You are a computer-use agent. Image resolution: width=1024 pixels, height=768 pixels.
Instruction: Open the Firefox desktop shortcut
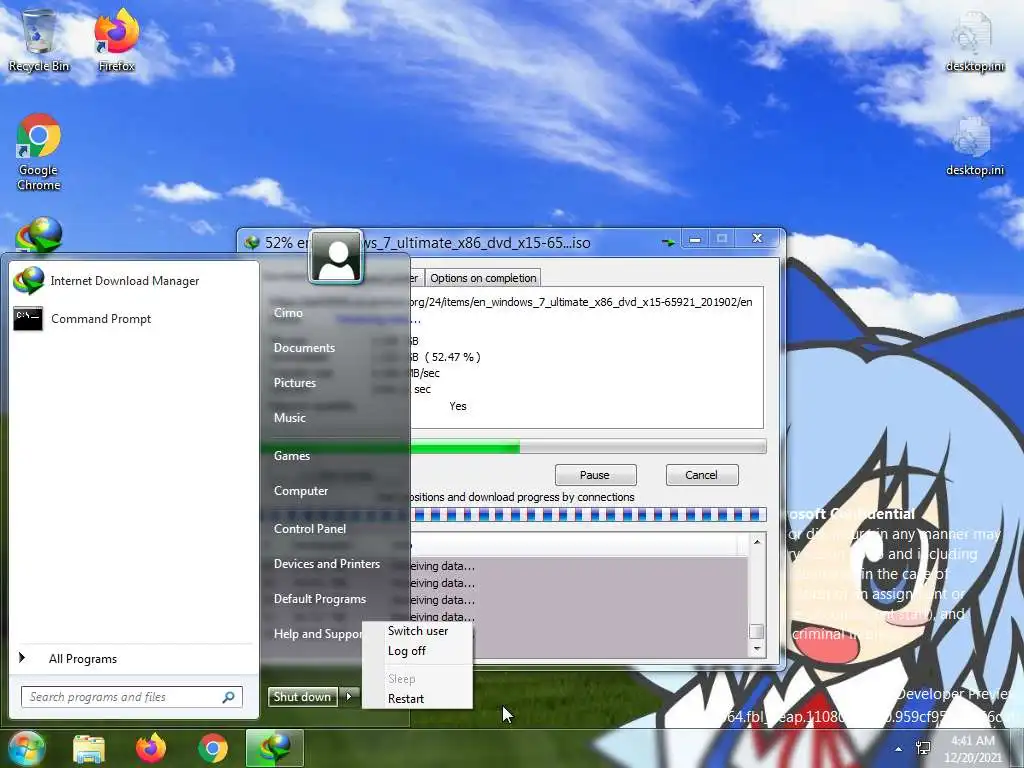point(116,39)
